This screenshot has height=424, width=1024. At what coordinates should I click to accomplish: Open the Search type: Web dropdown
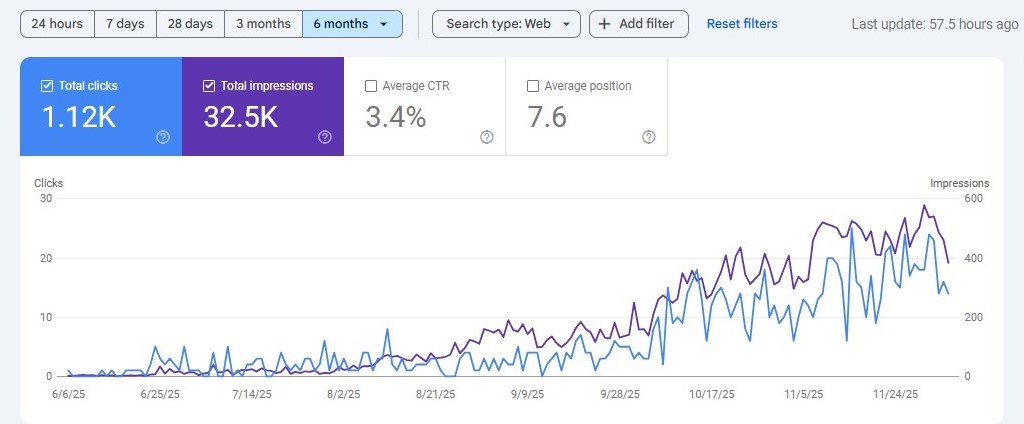pyautogui.click(x=506, y=24)
